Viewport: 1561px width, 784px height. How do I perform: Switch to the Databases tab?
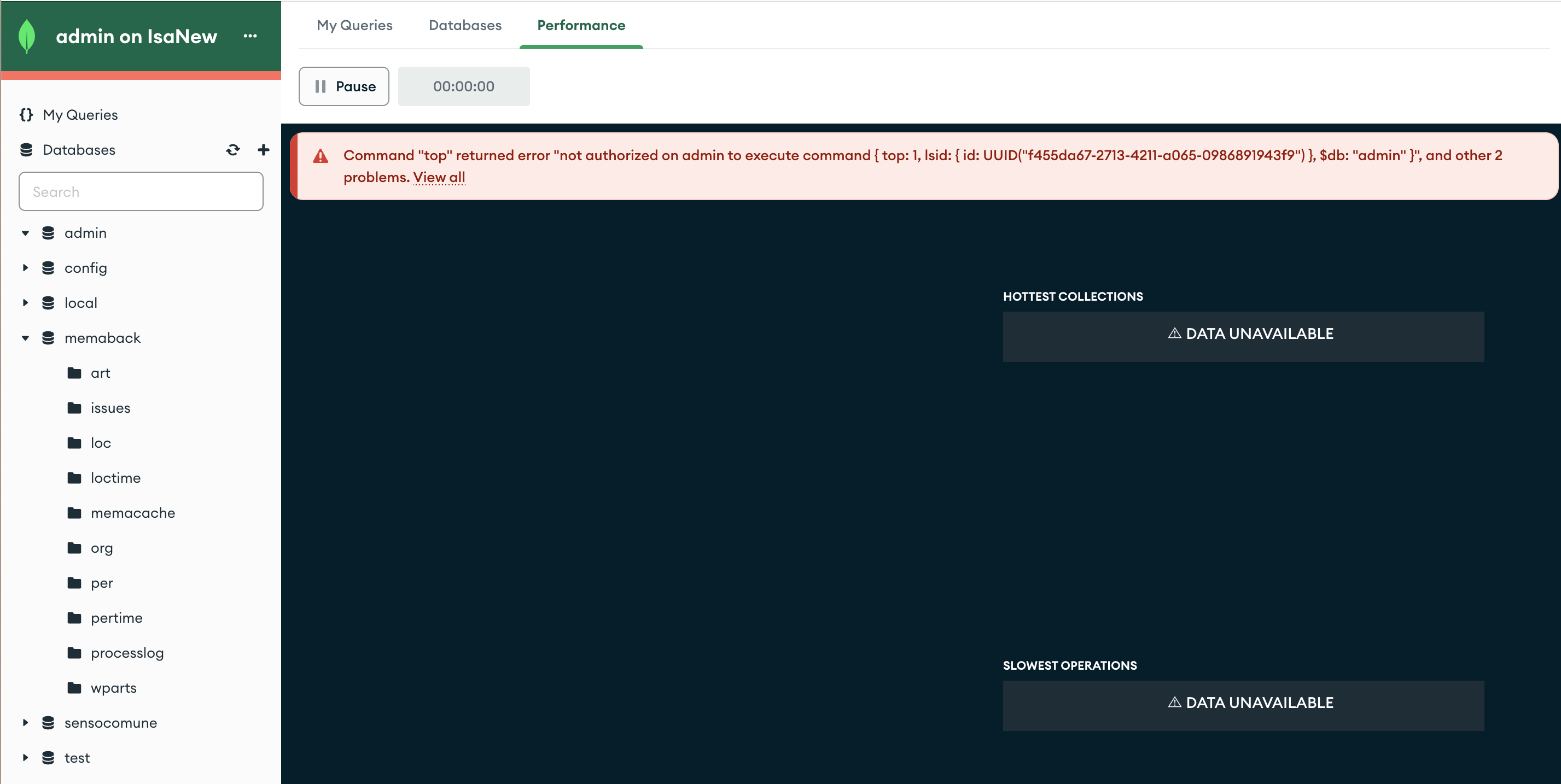(465, 26)
